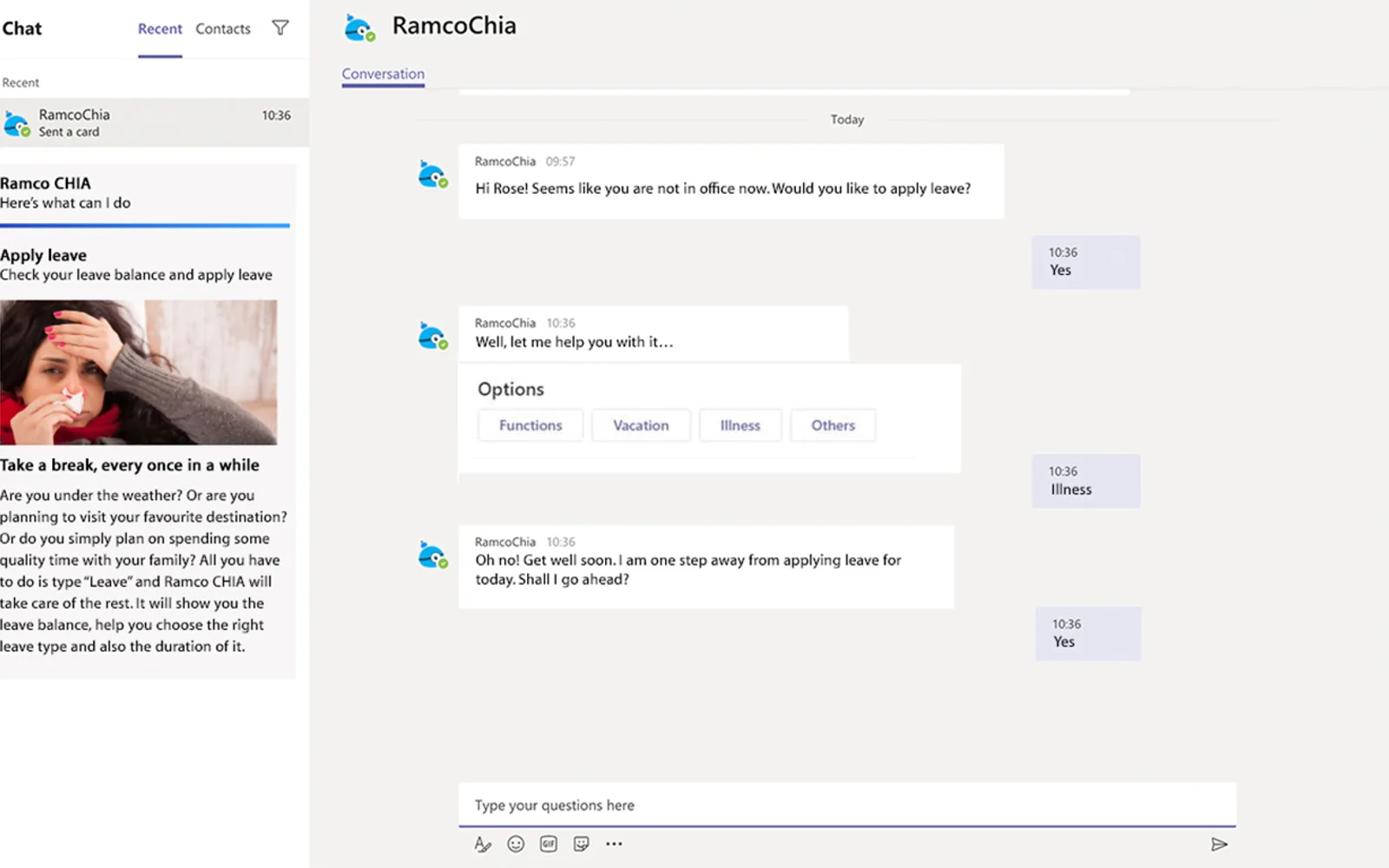Open the emoji picker icon
This screenshot has width=1389, height=868.
pyautogui.click(x=516, y=844)
